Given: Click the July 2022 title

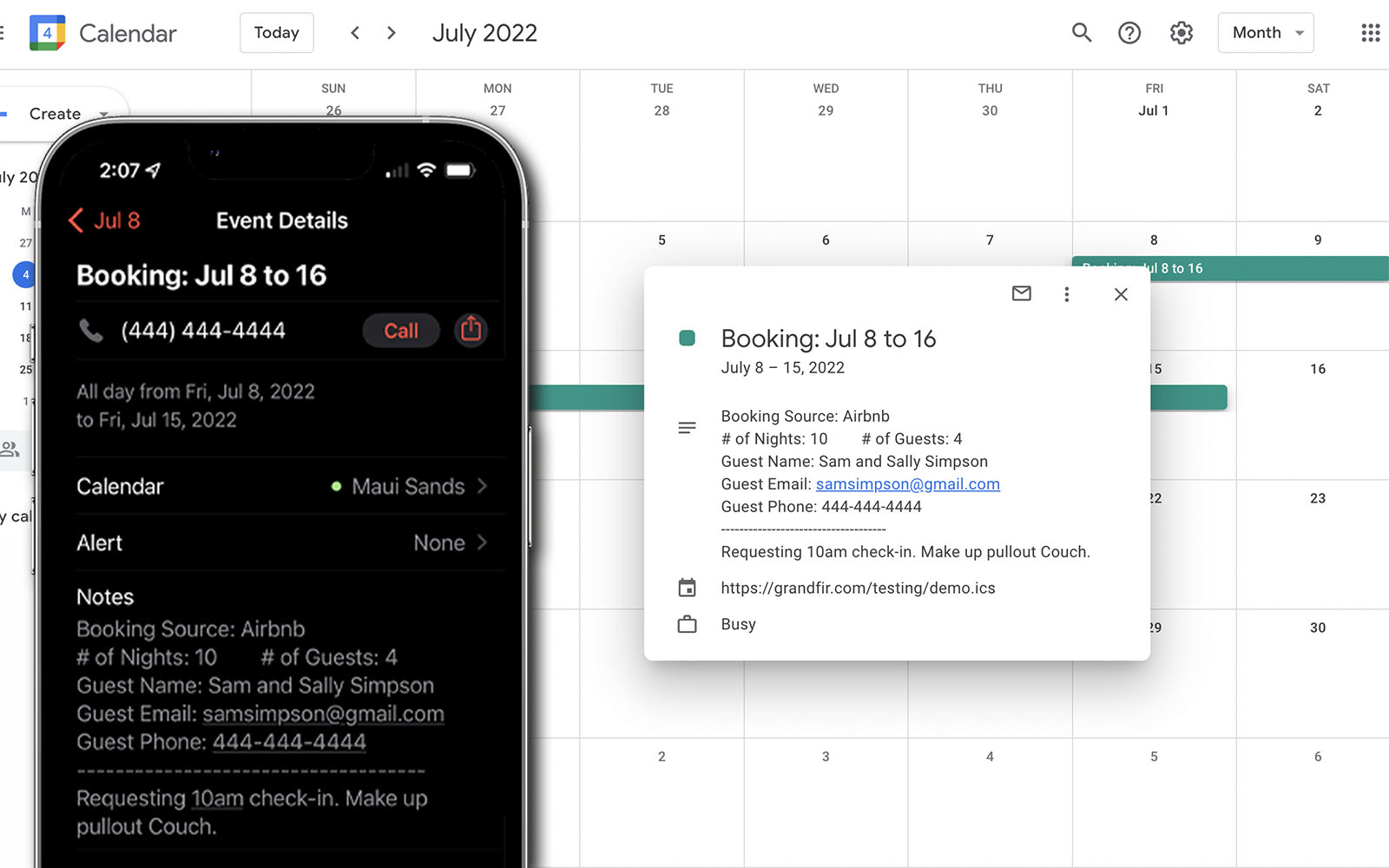Looking at the screenshot, I should point(484,33).
